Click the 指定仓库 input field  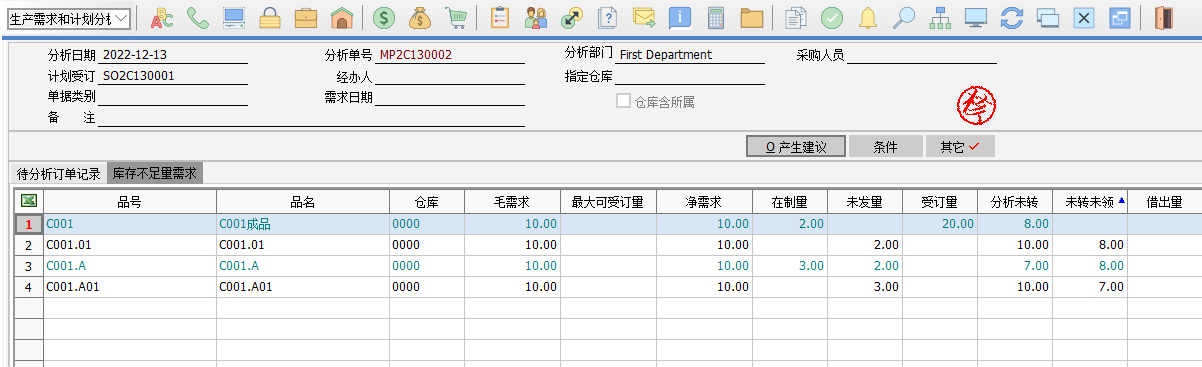pyautogui.click(x=690, y=77)
